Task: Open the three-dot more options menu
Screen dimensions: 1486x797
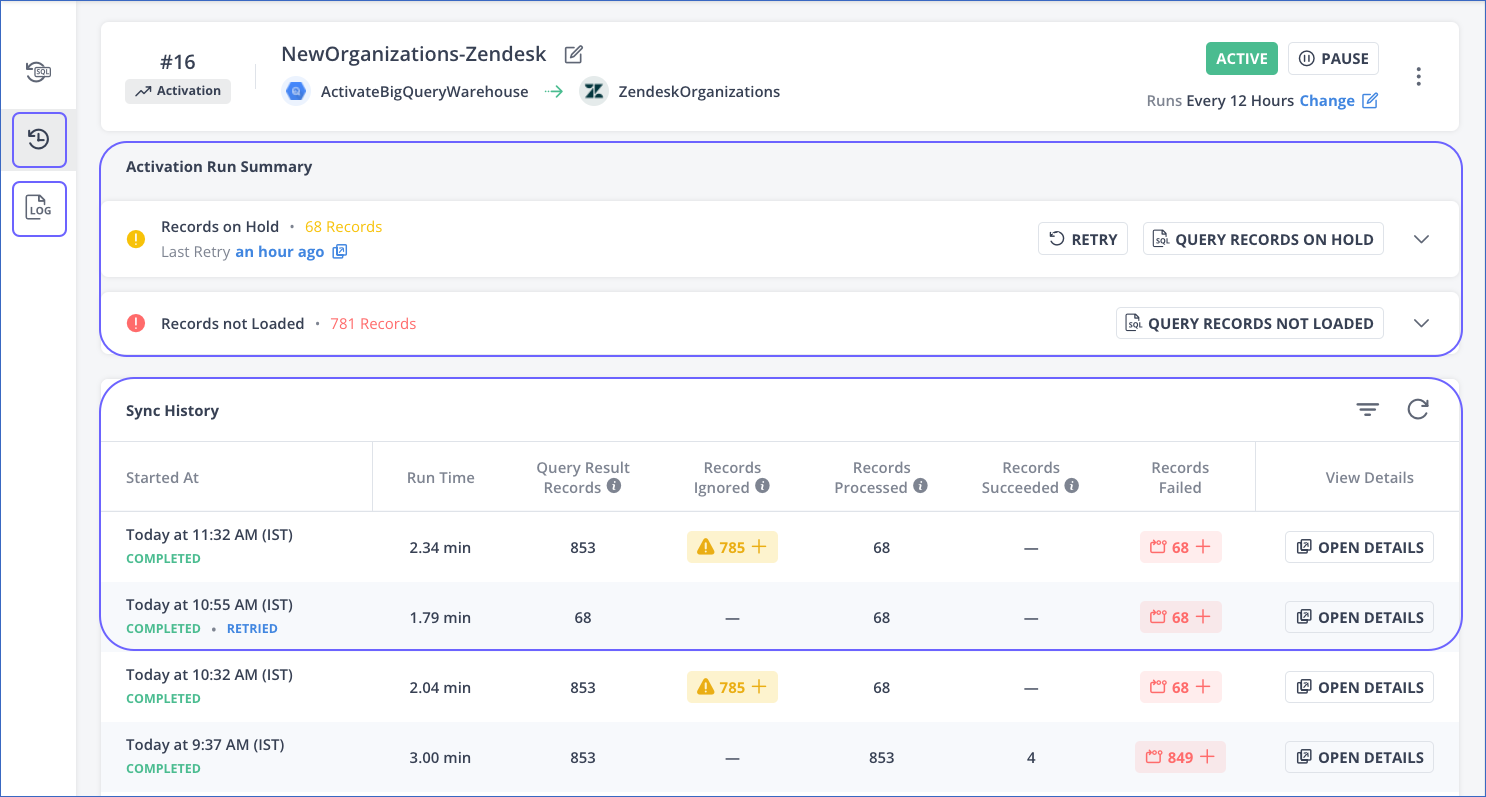Action: [1418, 76]
